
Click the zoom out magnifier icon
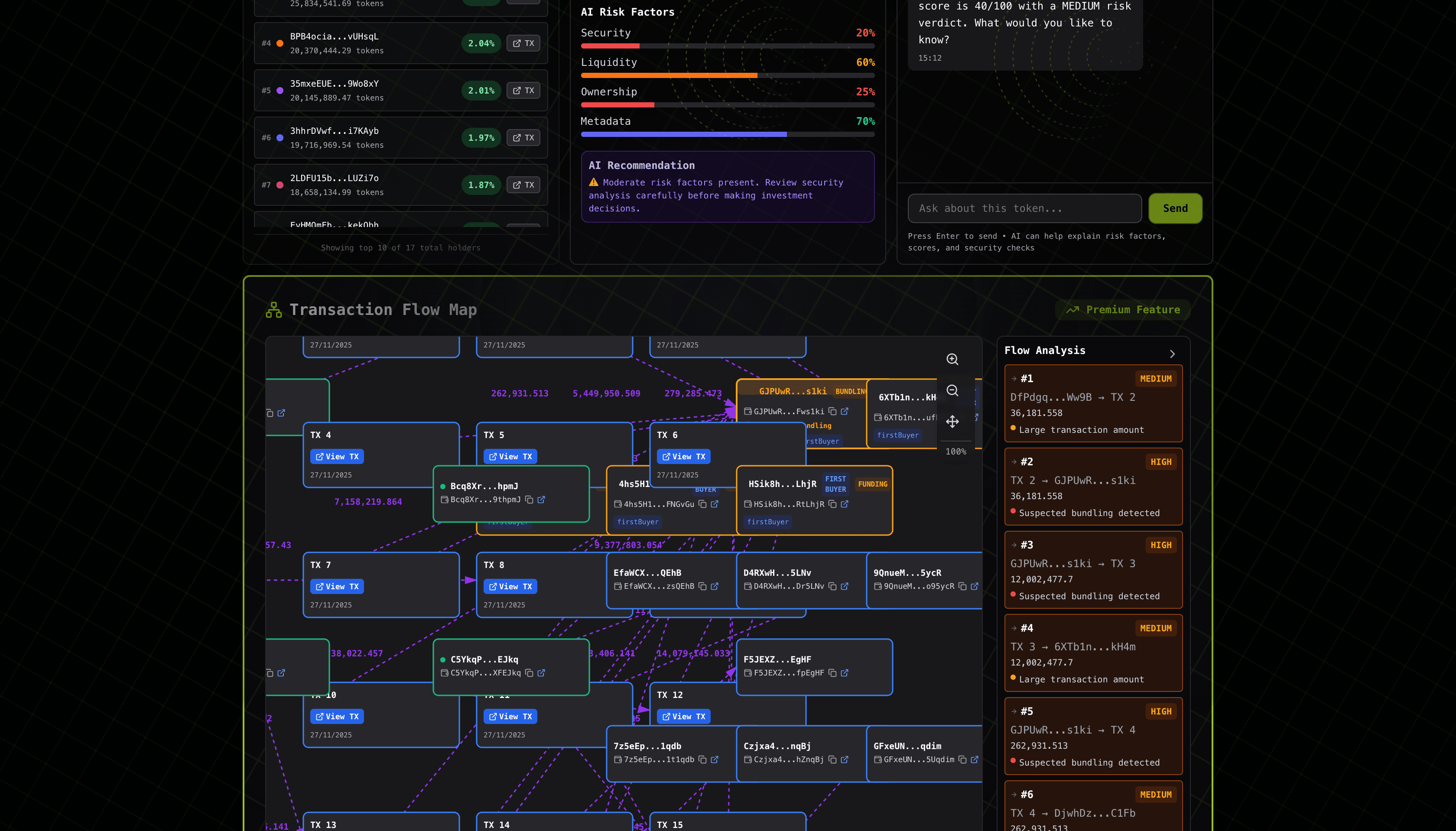[x=952, y=390]
